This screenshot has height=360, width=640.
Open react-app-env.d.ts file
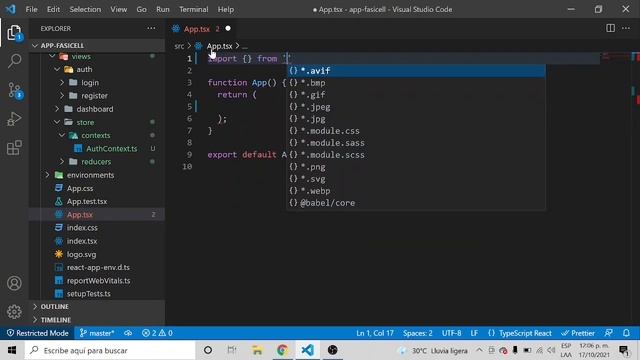98,267
